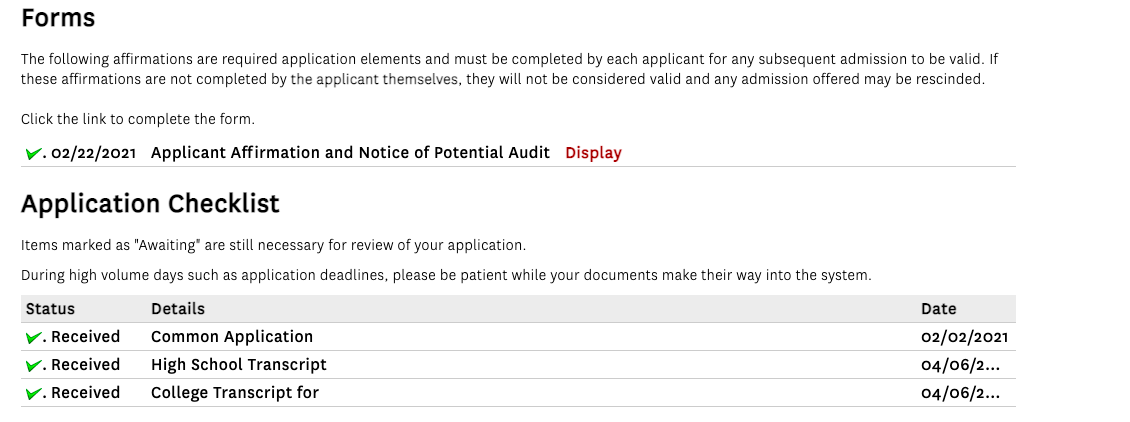Click the green checkmark beside the 02/22/2021 form
This screenshot has height=422, width=1130.
pos(34,153)
